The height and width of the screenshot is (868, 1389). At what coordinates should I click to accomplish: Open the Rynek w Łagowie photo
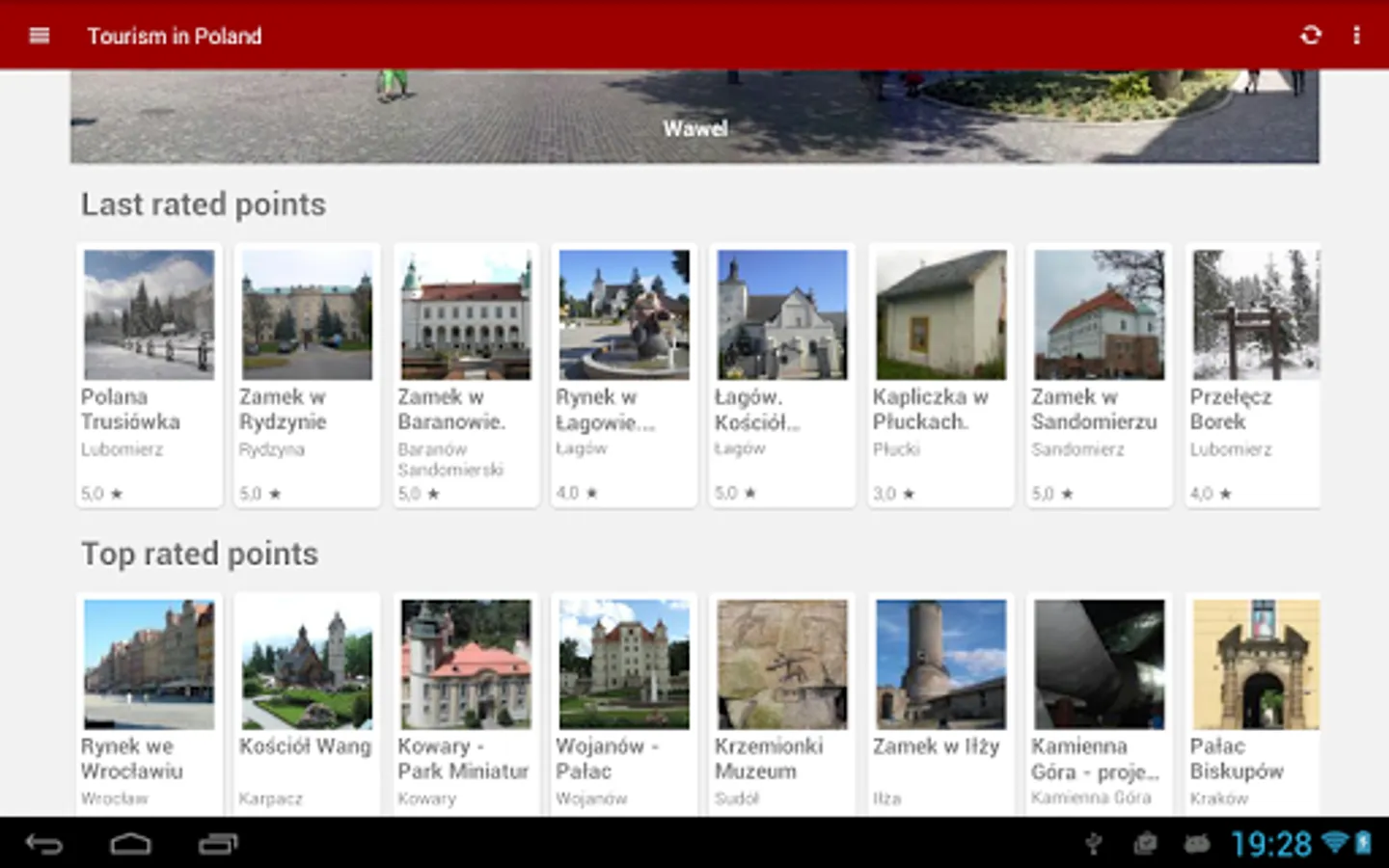[624, 314]
